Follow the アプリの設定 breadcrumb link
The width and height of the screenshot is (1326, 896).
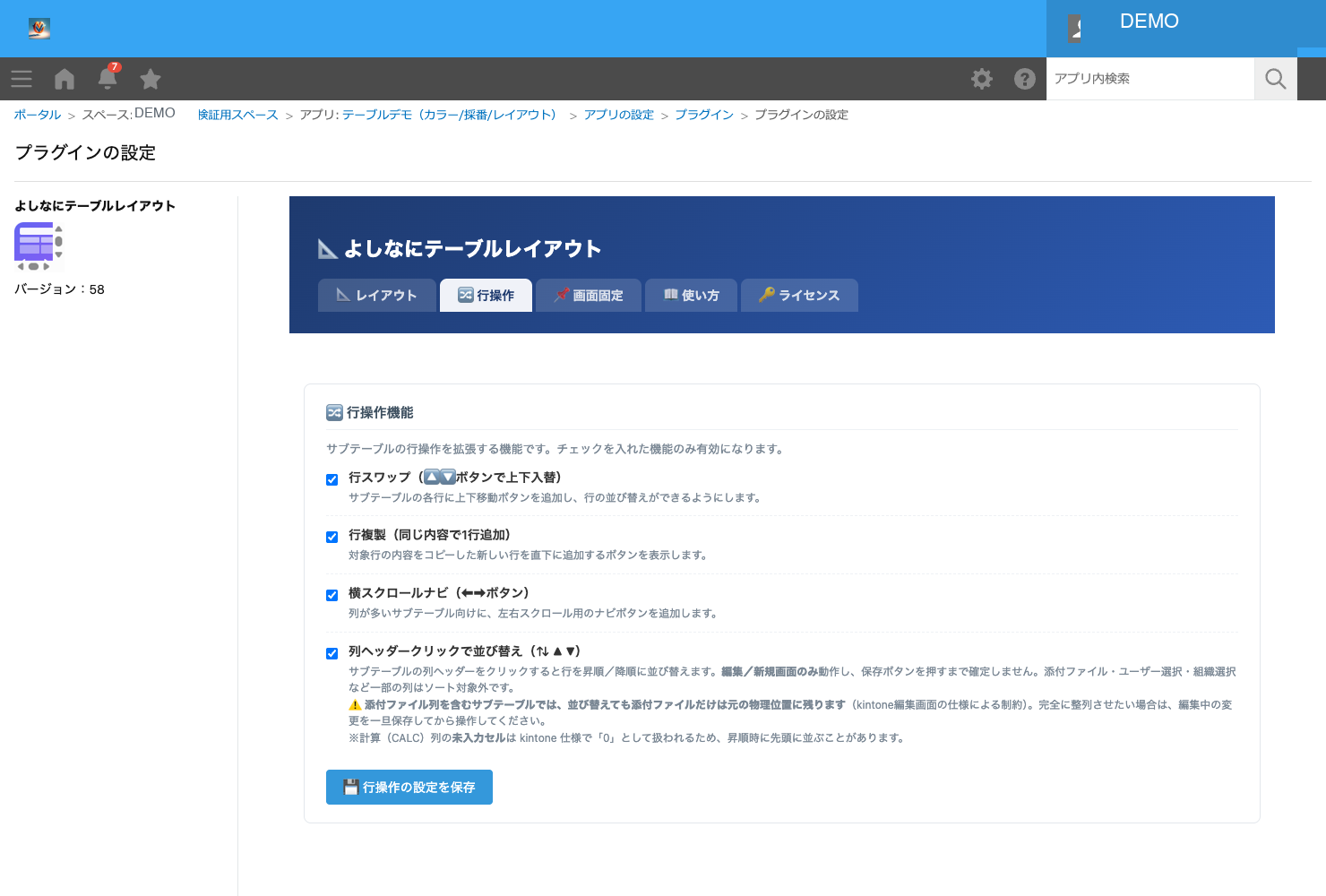point(619,115)
